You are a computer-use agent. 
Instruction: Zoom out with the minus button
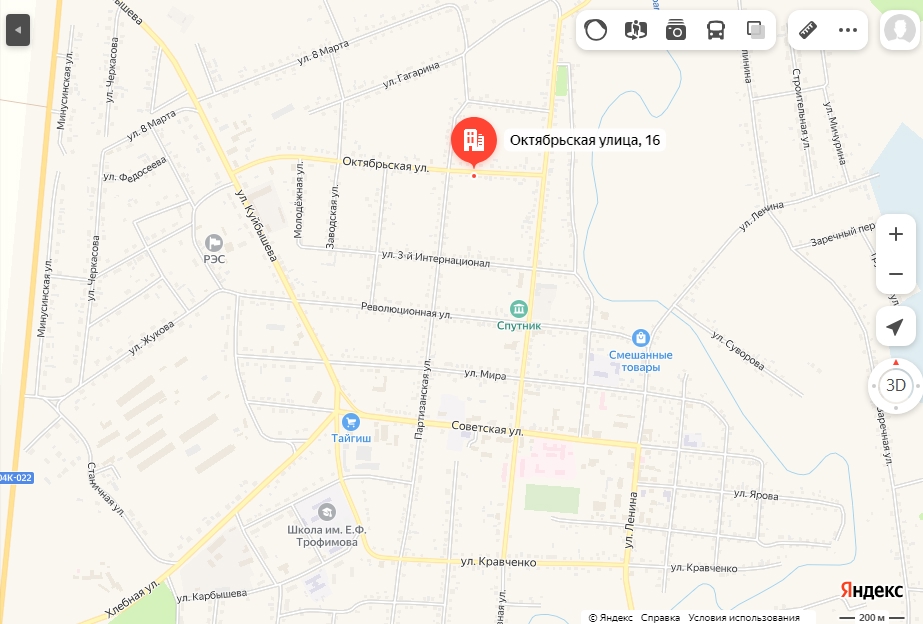[895, 274]
